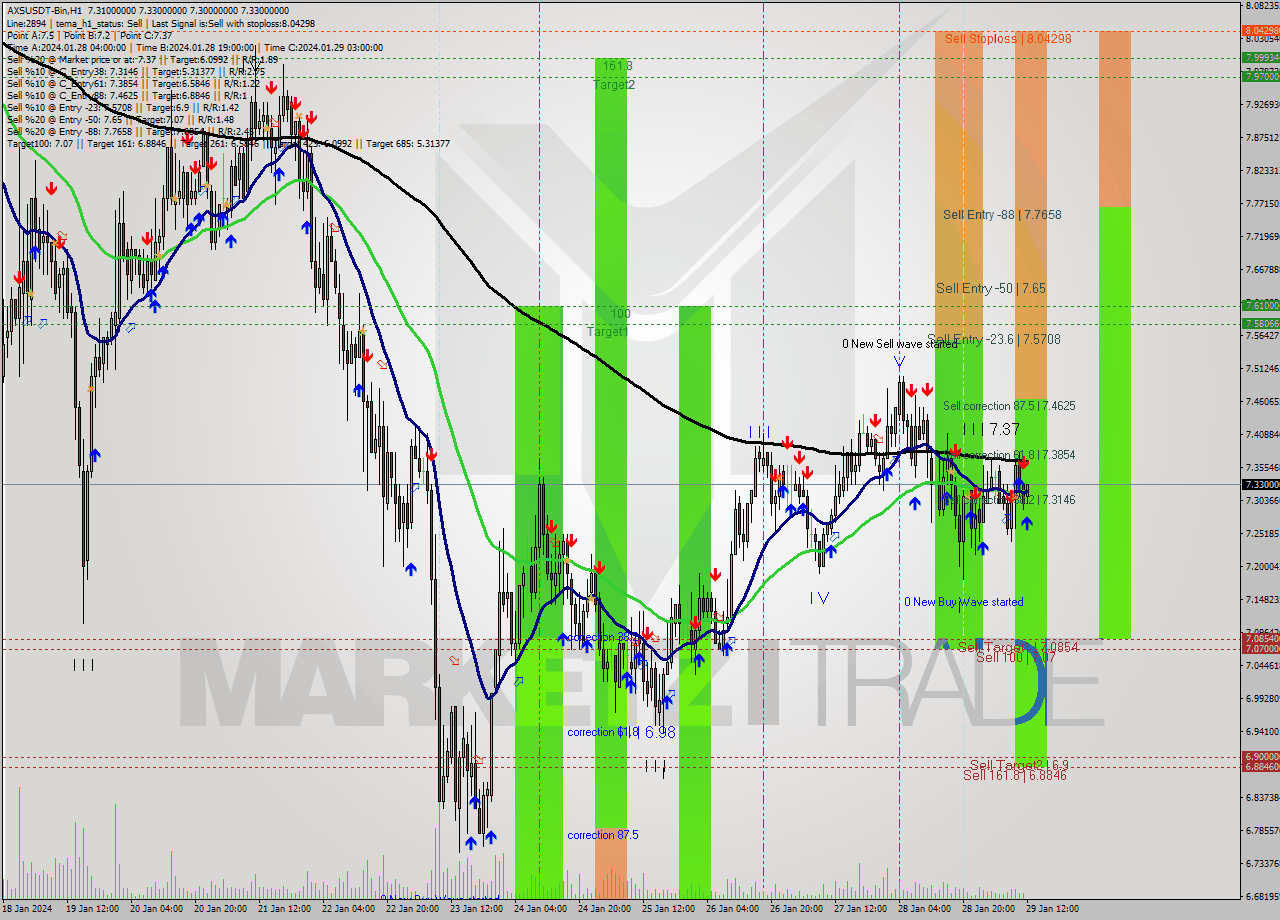Click the 'Sell 161.8 | 6.8846' label

[1015, 775]
